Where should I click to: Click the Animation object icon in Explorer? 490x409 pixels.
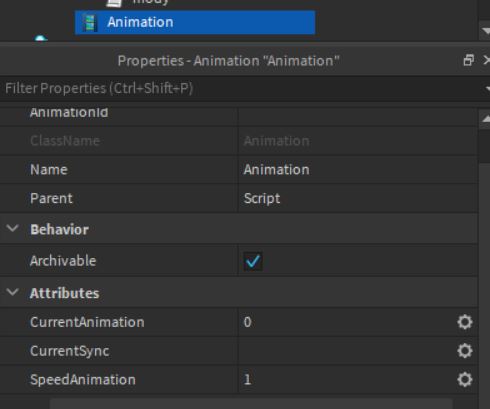(x=89, y=22)
